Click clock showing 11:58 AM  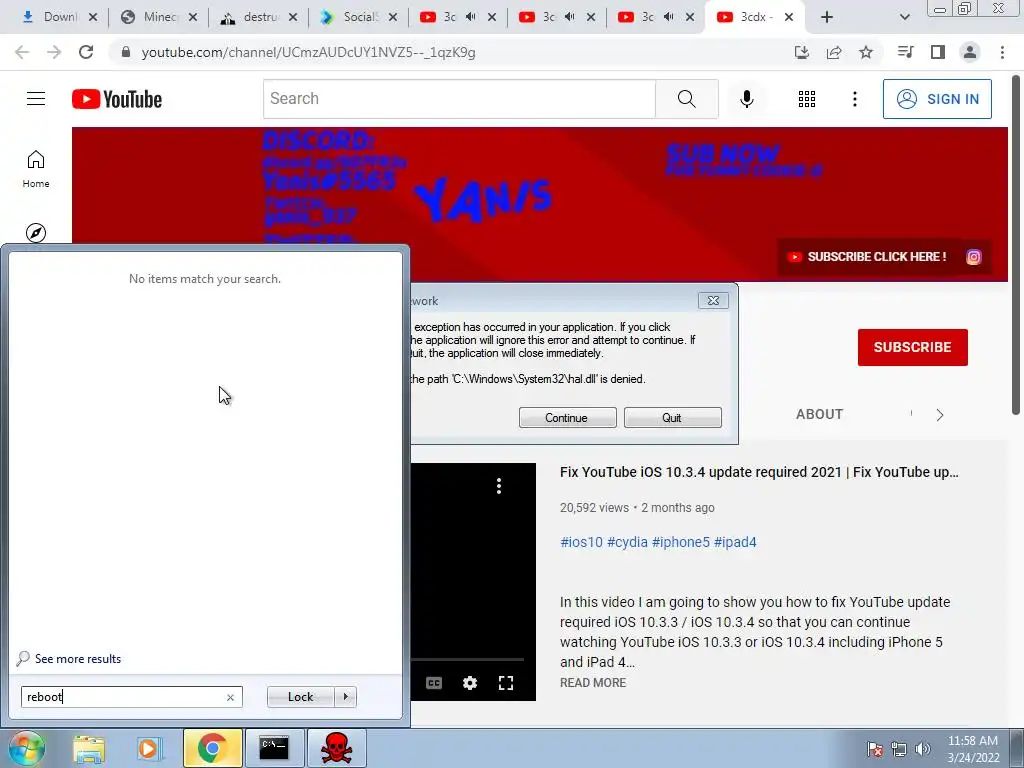point(972,741)
